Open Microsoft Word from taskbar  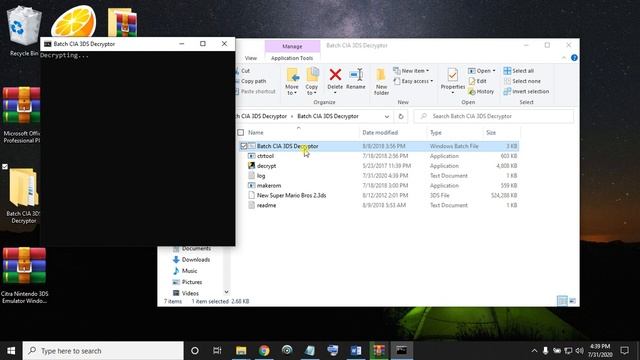point(356,351)
